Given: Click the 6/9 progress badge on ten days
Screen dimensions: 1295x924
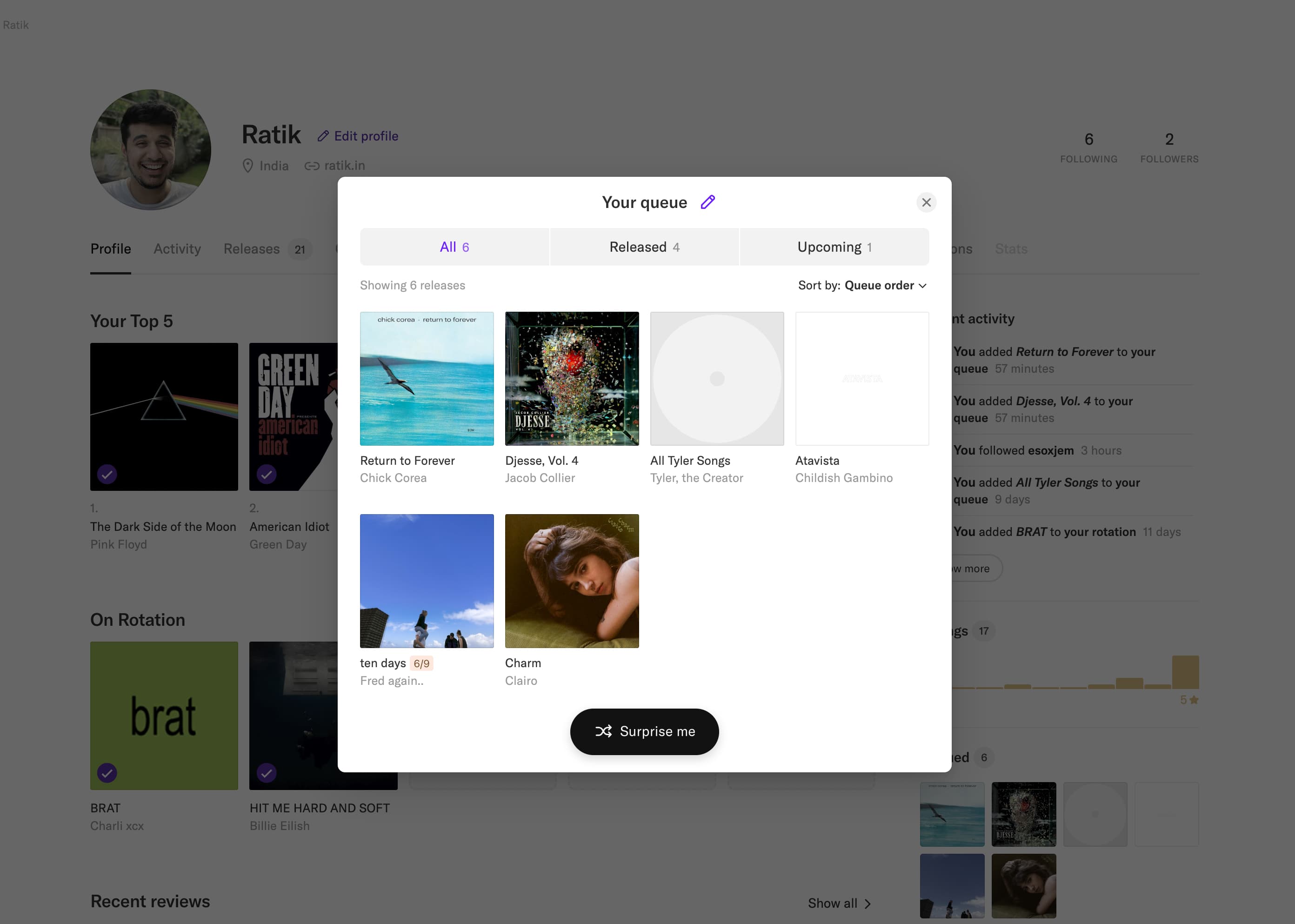Looking at the screenshot, I should [x=421, y=663].
